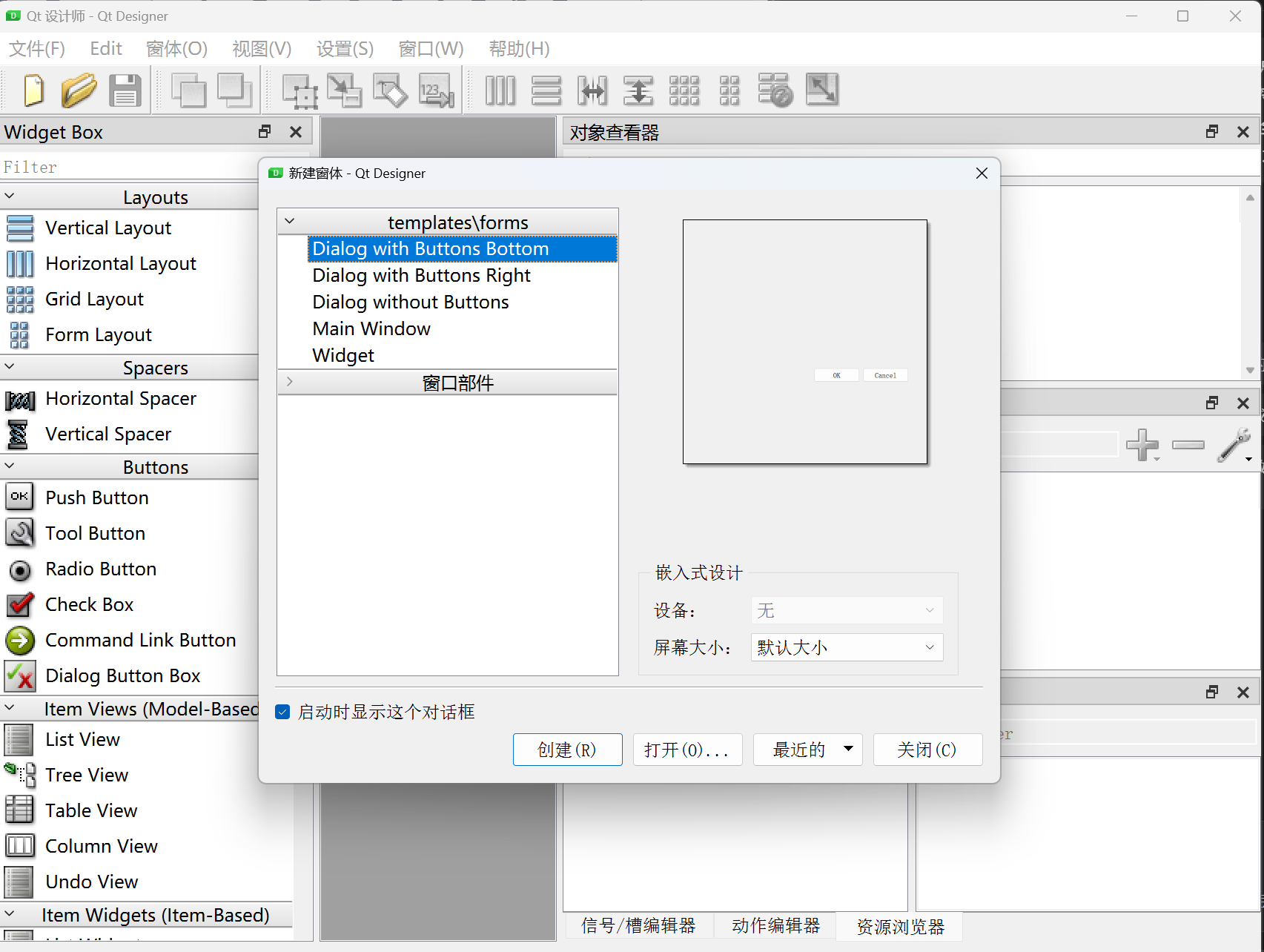Click the Horizontal Spacer widget icon

click(20, 400)
